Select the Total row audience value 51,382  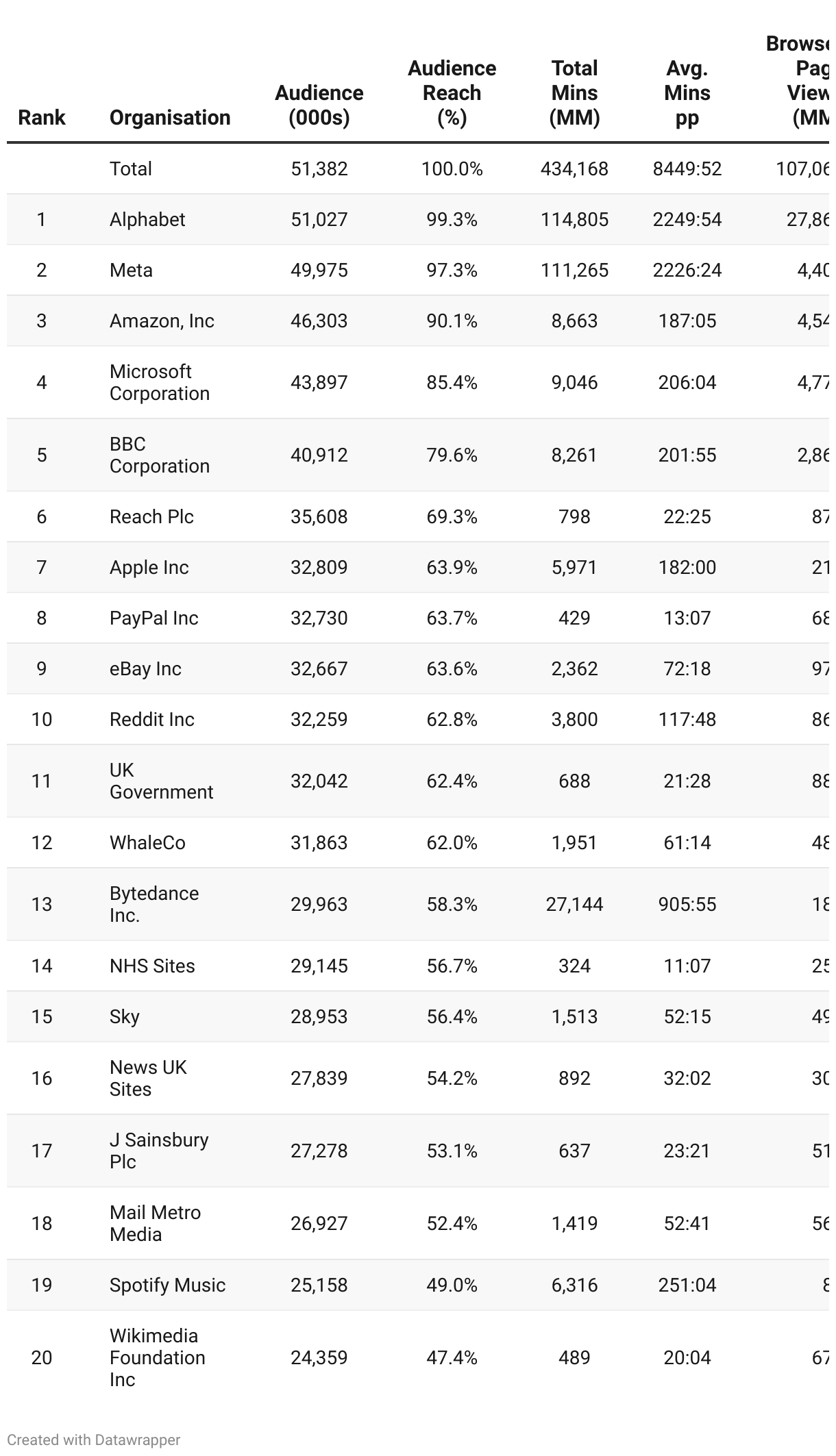[319, 168]
